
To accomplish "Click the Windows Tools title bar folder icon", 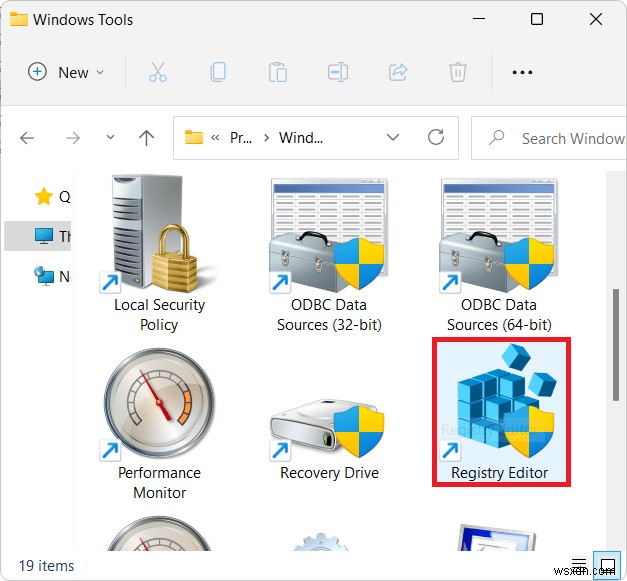I will [x=19, y=19].
